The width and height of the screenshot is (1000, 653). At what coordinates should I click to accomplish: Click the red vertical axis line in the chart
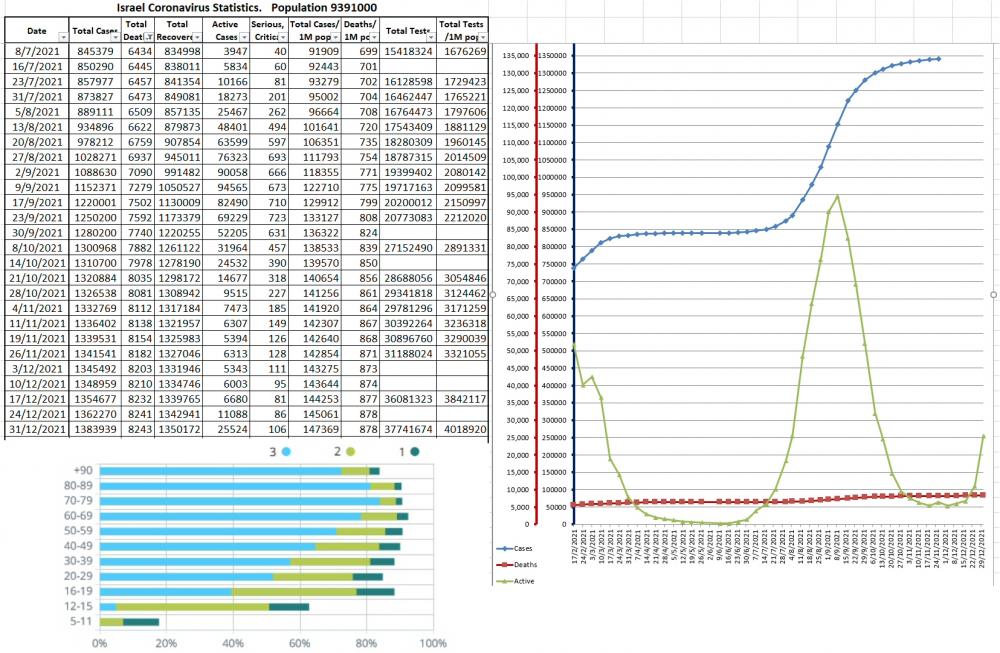[x=536, y=284]
